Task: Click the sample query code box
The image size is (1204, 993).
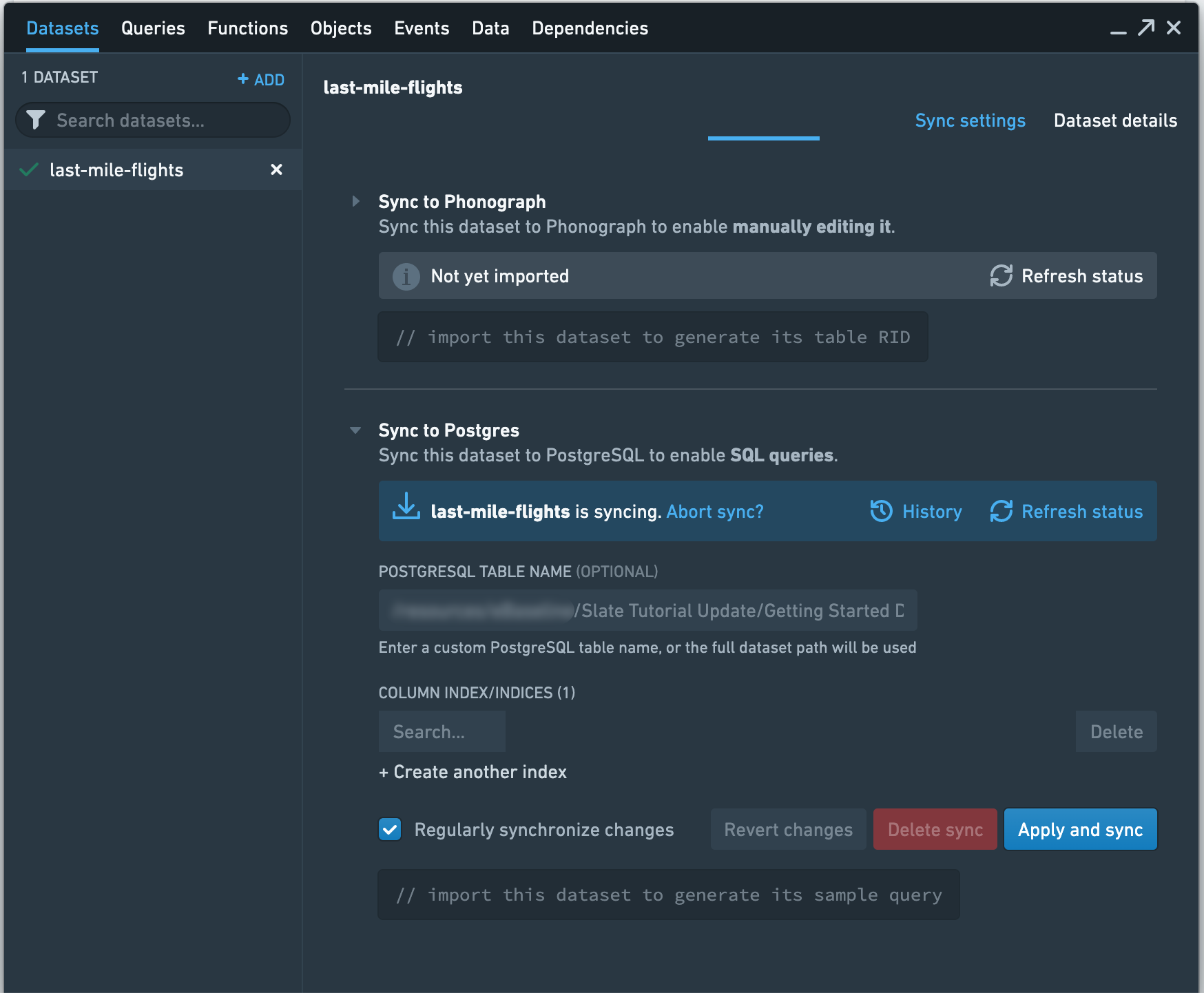Action: pos(668,895)
